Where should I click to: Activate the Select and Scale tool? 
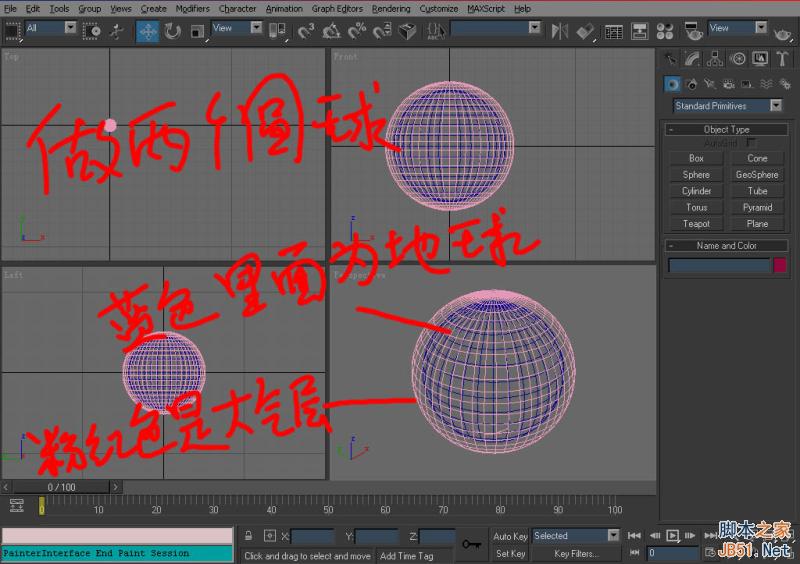click(x=198, y=32)
